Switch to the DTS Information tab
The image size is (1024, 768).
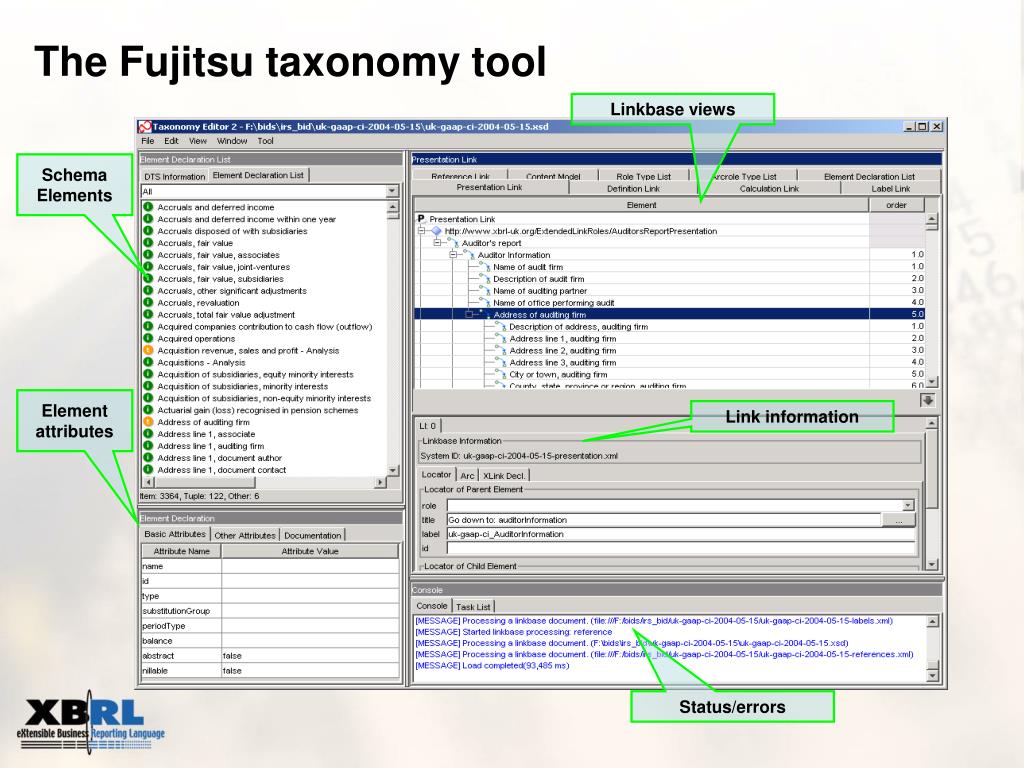(x=174, y=176)
